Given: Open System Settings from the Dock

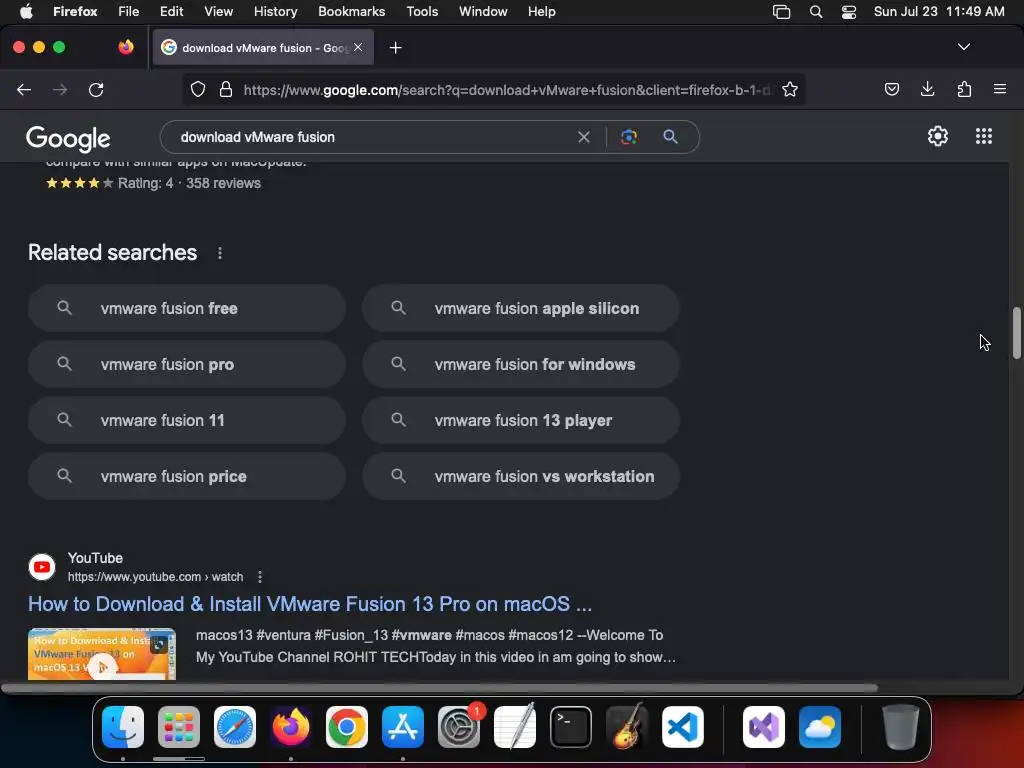Looking at the screenshot, I should tap(459, 727).
